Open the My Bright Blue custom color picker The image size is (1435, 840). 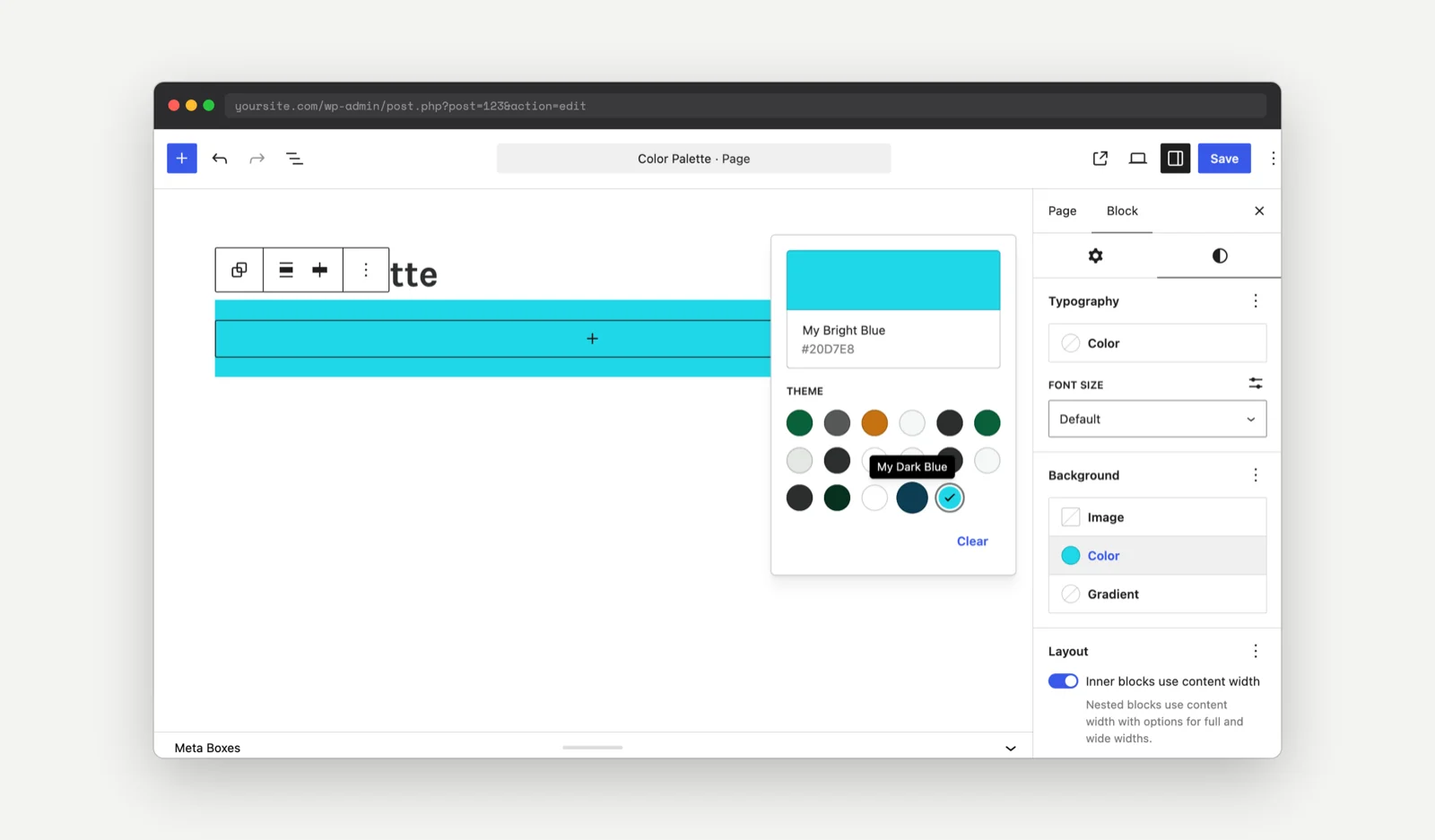(893, 281)
